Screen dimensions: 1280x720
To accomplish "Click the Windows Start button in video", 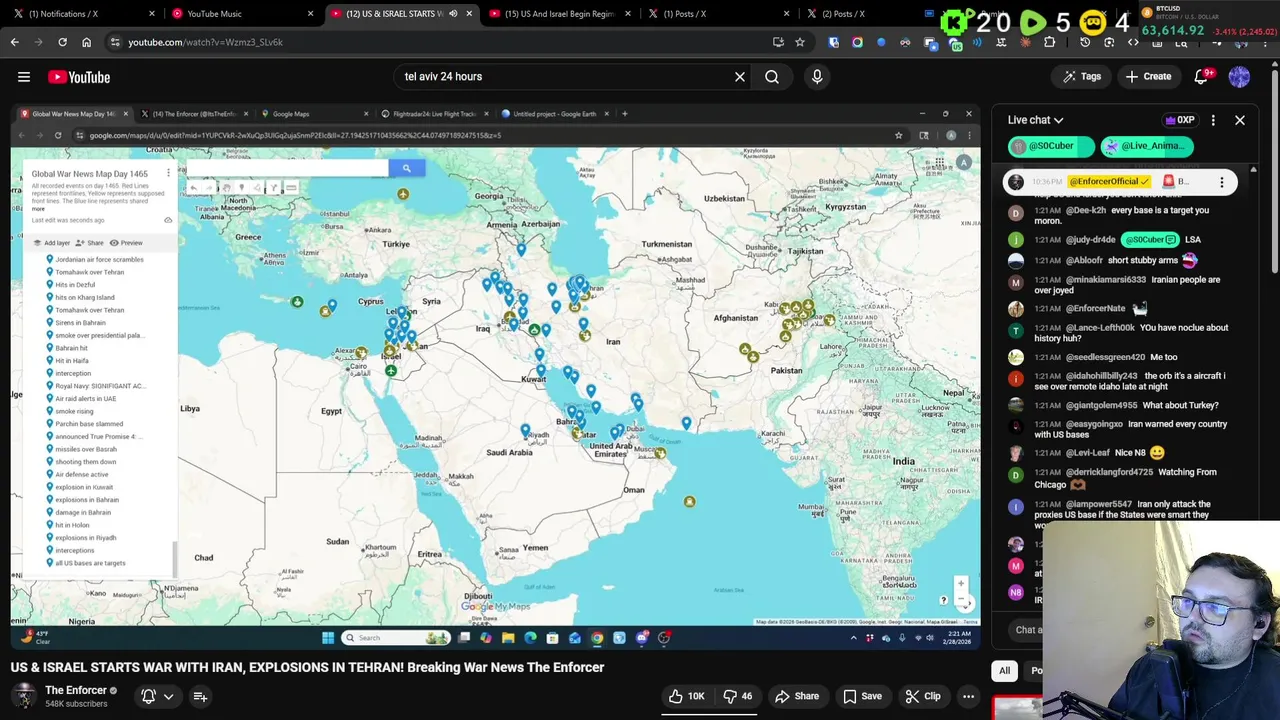I will [x=328, y=638].
